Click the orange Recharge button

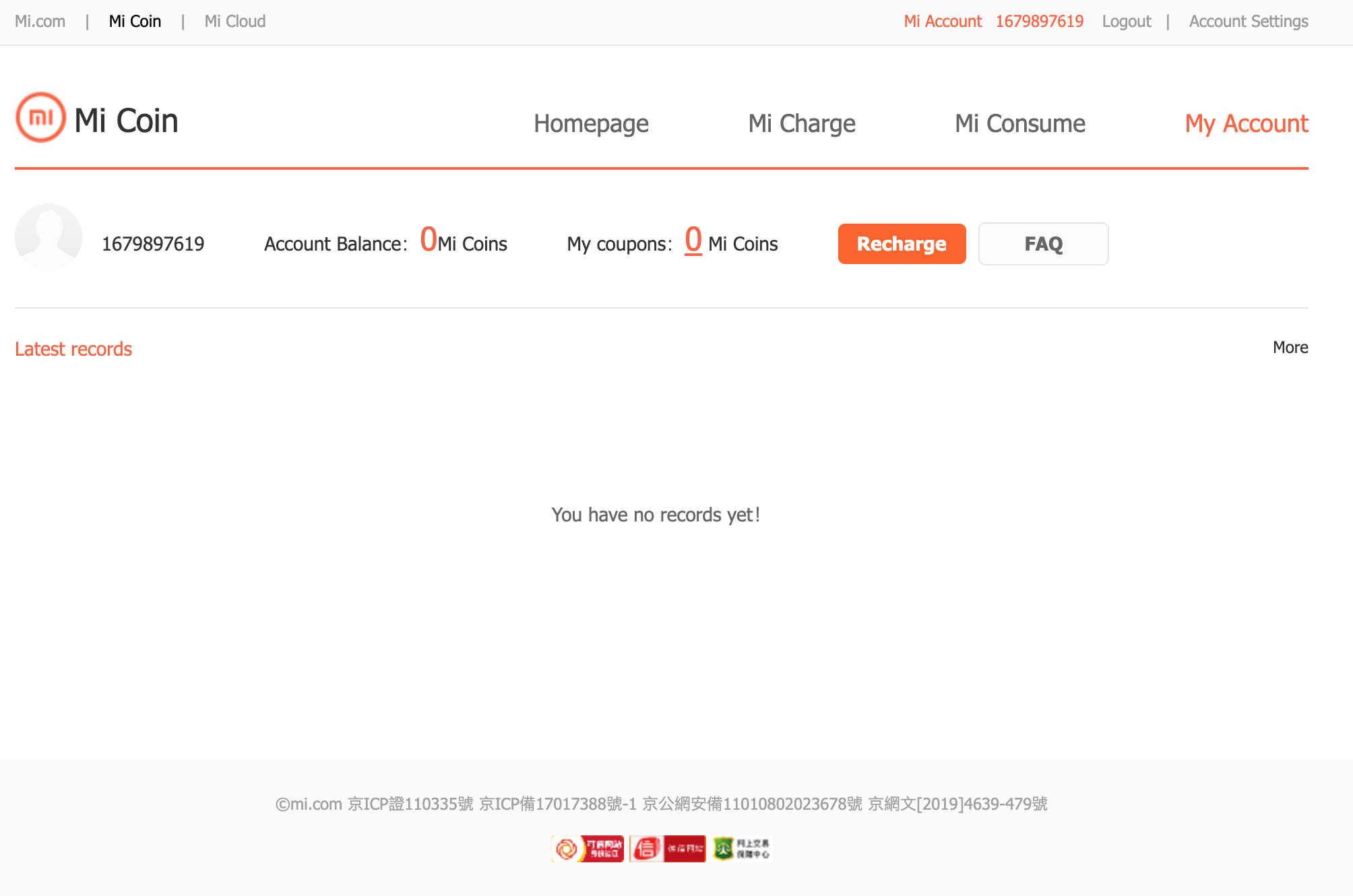(x=902, y=244)
